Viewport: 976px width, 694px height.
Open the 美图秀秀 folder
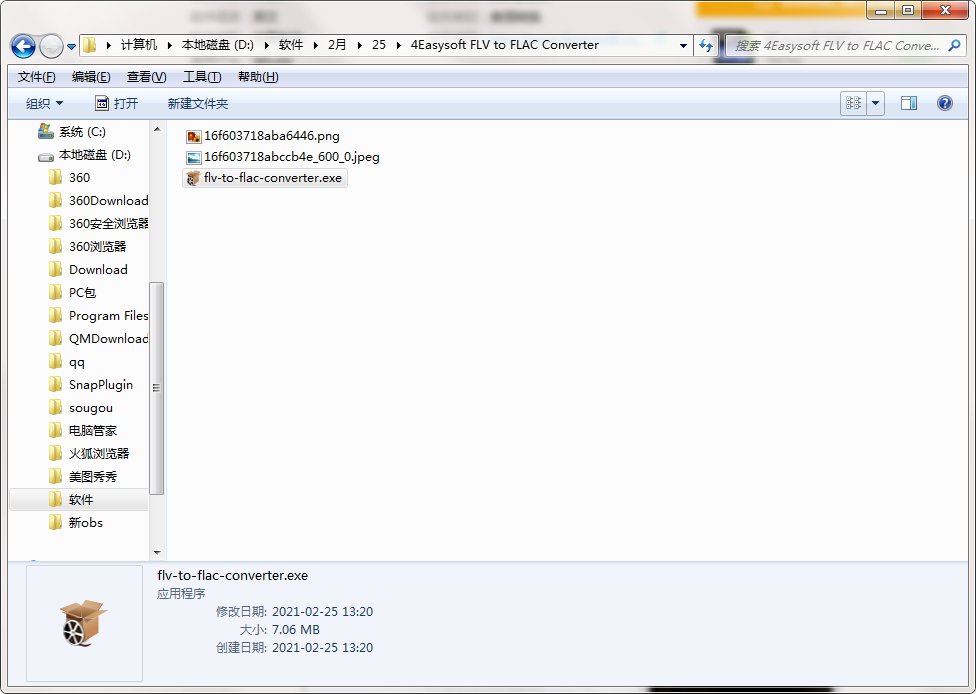(x=83, y=477)
